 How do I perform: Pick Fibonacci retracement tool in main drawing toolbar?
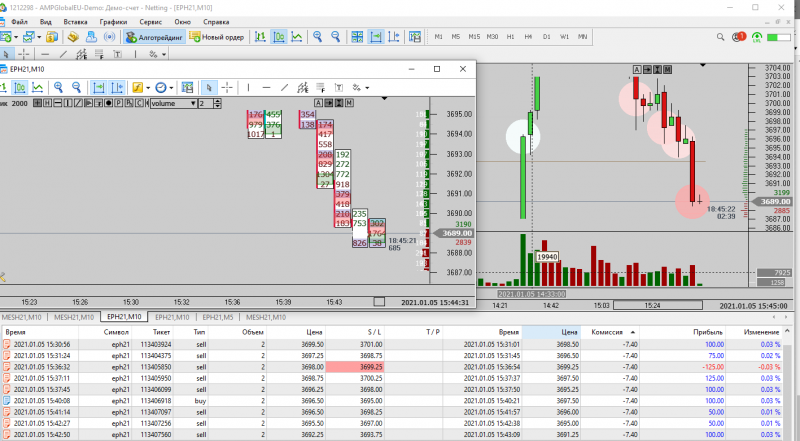click(99, 54)
